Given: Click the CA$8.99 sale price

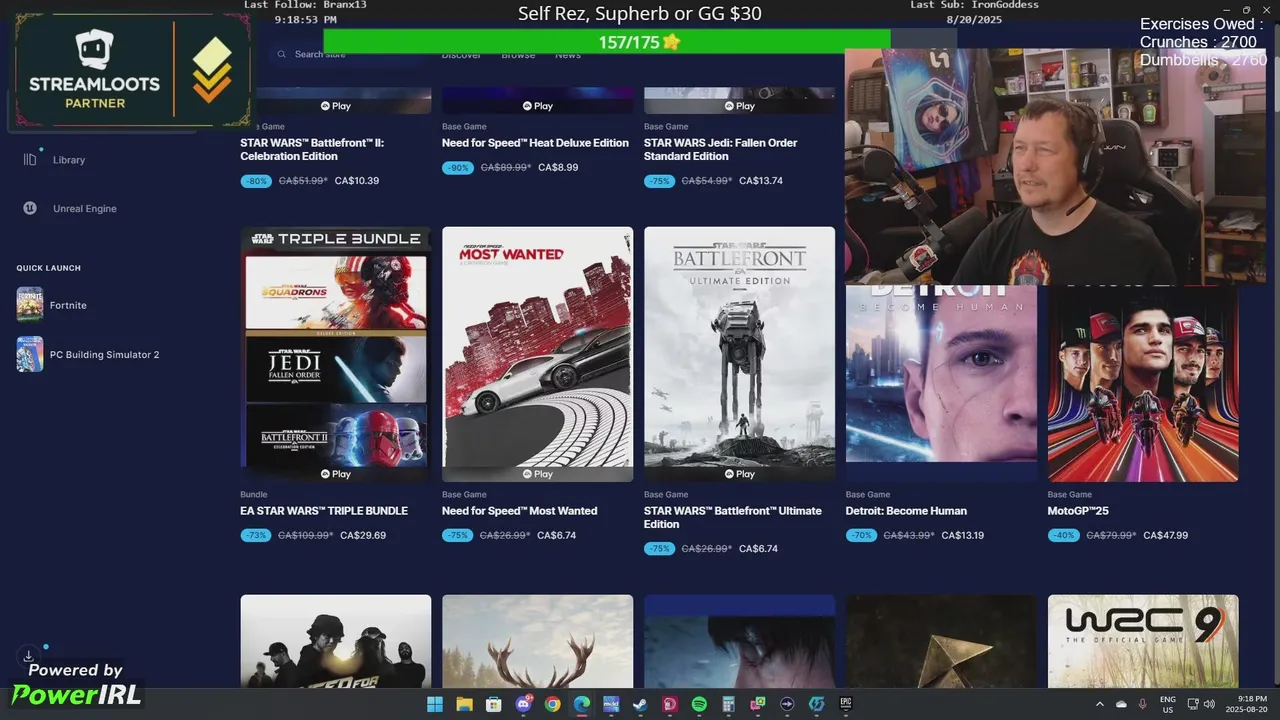Looking at the screenshot, I should tap(558, 168).
